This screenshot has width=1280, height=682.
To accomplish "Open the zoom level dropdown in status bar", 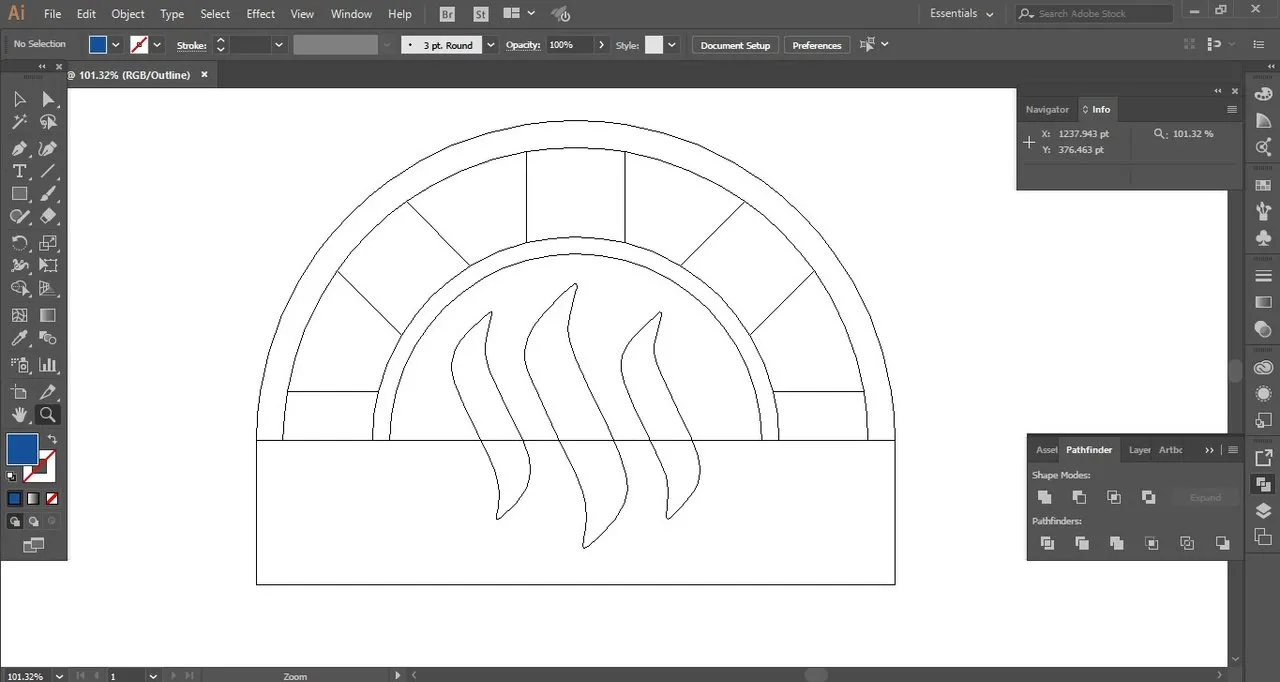I will (61, 676).
